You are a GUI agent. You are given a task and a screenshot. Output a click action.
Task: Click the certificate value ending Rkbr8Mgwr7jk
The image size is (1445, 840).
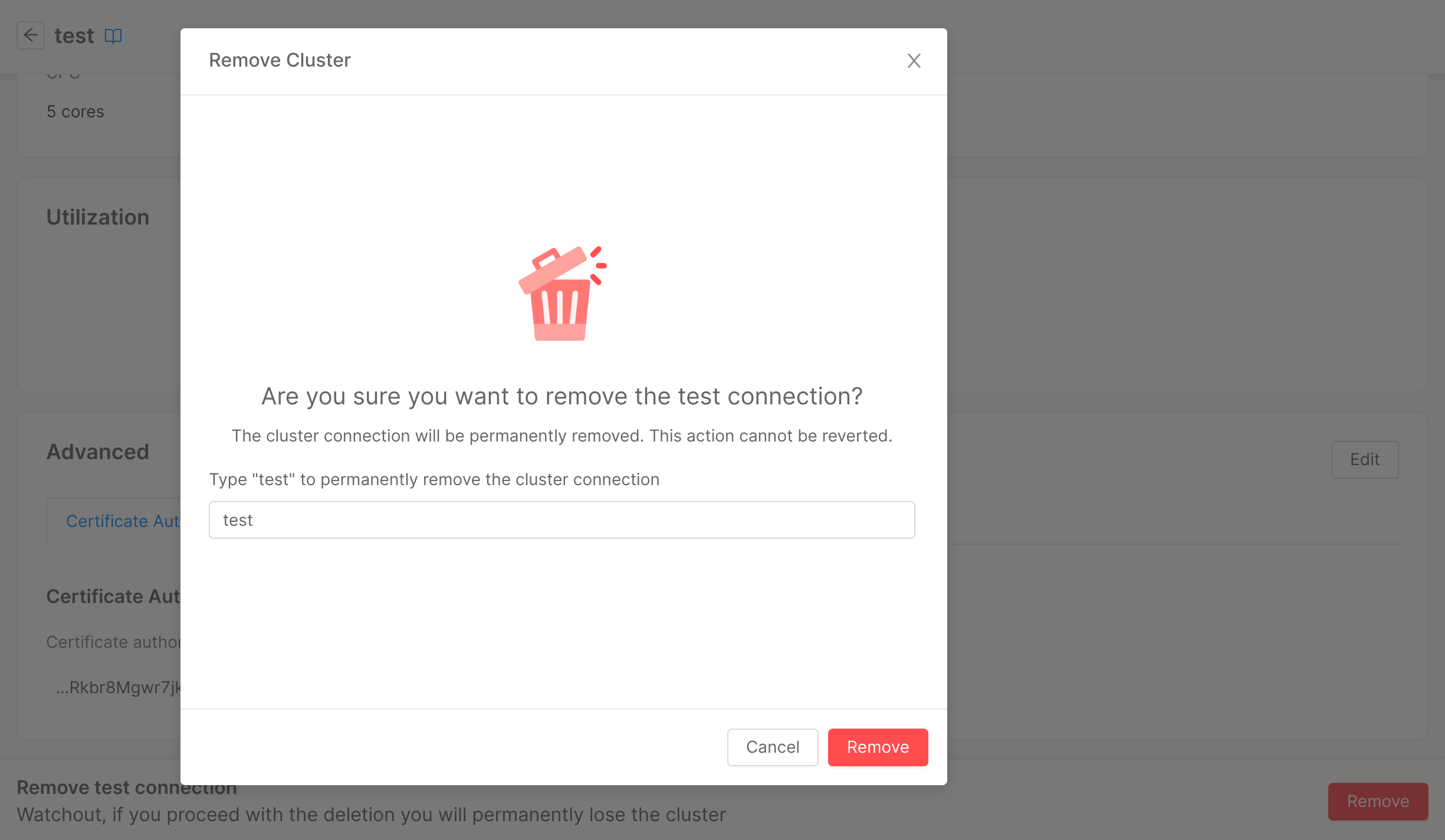point(118,687)
